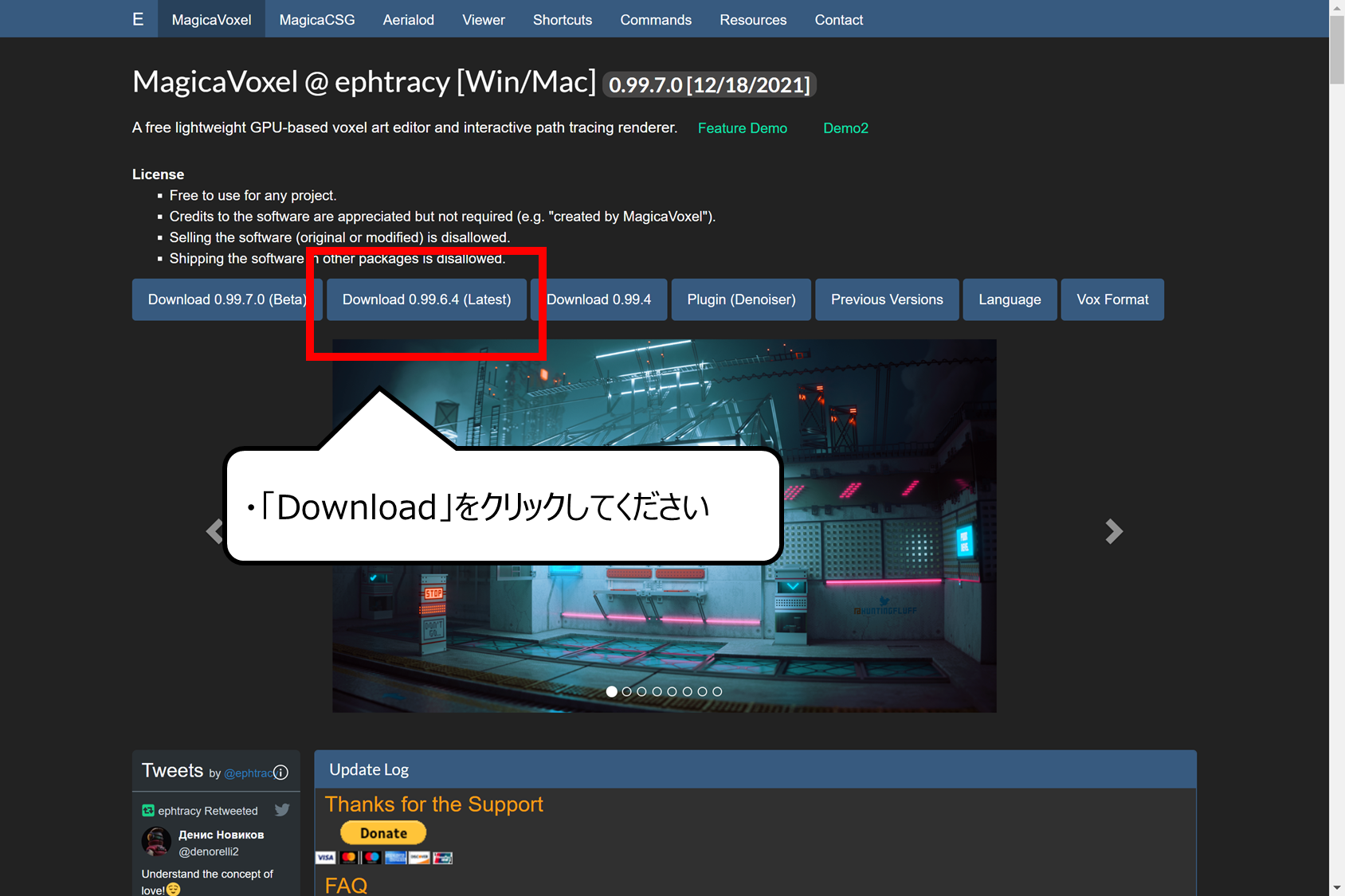Click version badge 0.99.7.0 [12/18/2021]
This screenshot has height=896, width=1345.
[709, 84]
